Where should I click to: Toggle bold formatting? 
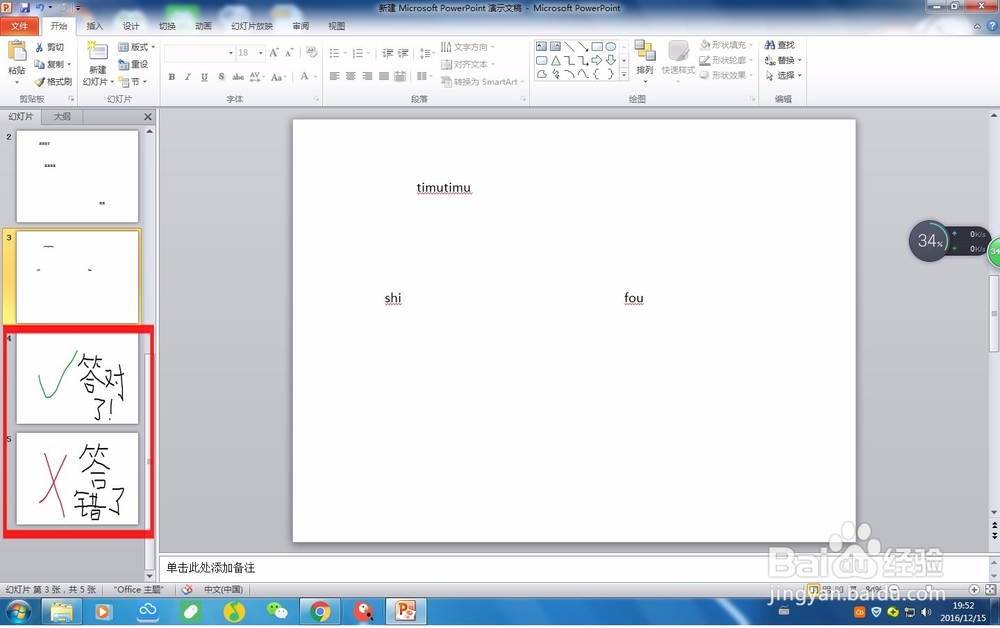point(171,76)
